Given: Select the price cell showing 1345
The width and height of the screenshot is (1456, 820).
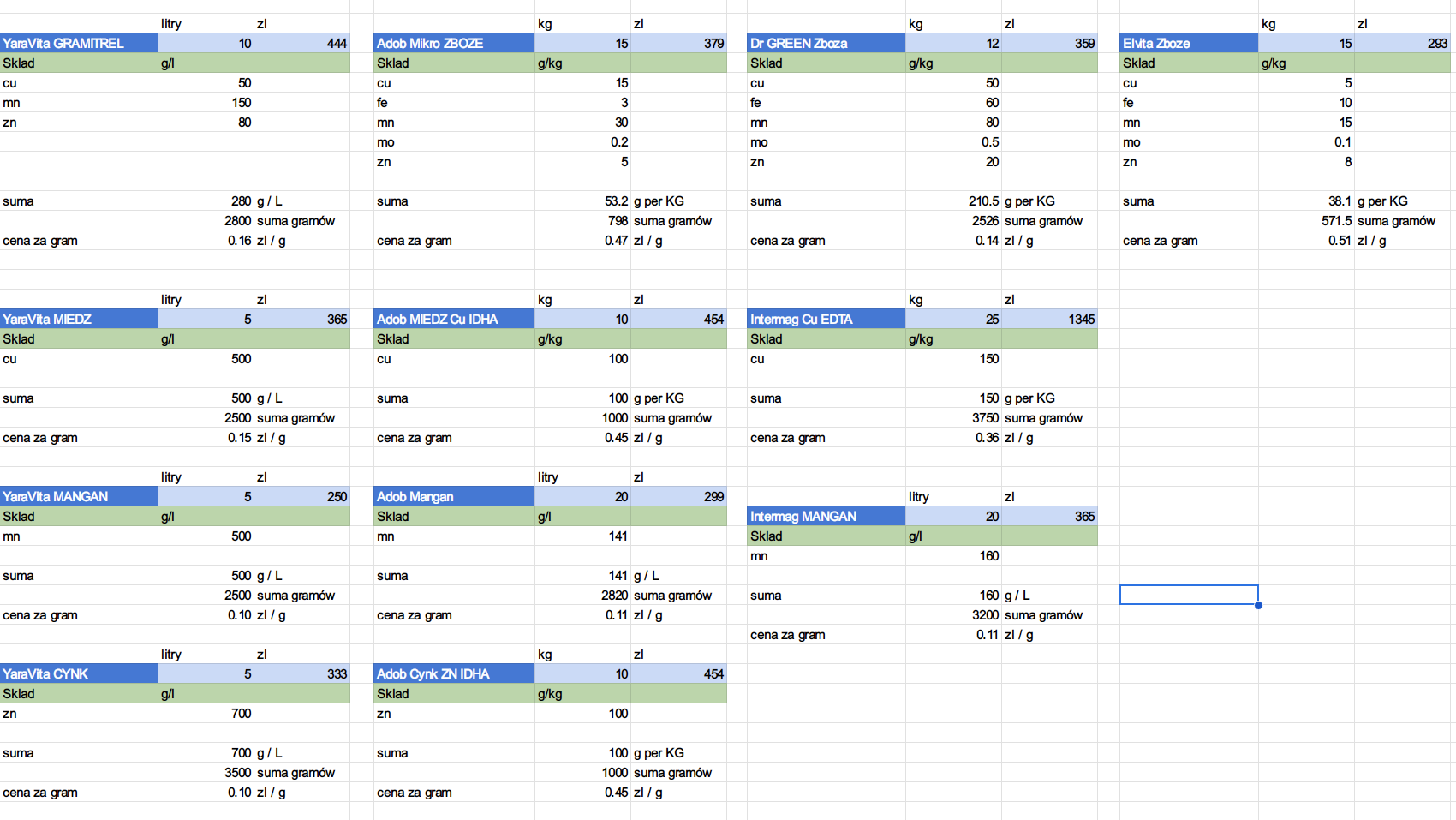Looking at the screenshot, I should click(1049, 319).
